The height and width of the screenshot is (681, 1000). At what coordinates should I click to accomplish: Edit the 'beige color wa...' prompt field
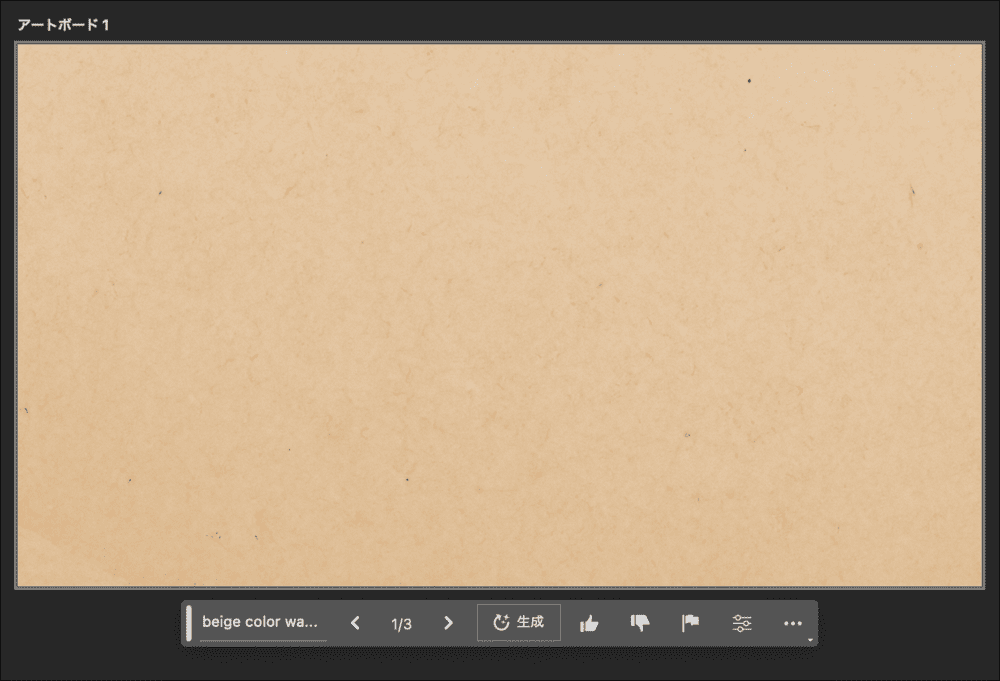[263, 622]
